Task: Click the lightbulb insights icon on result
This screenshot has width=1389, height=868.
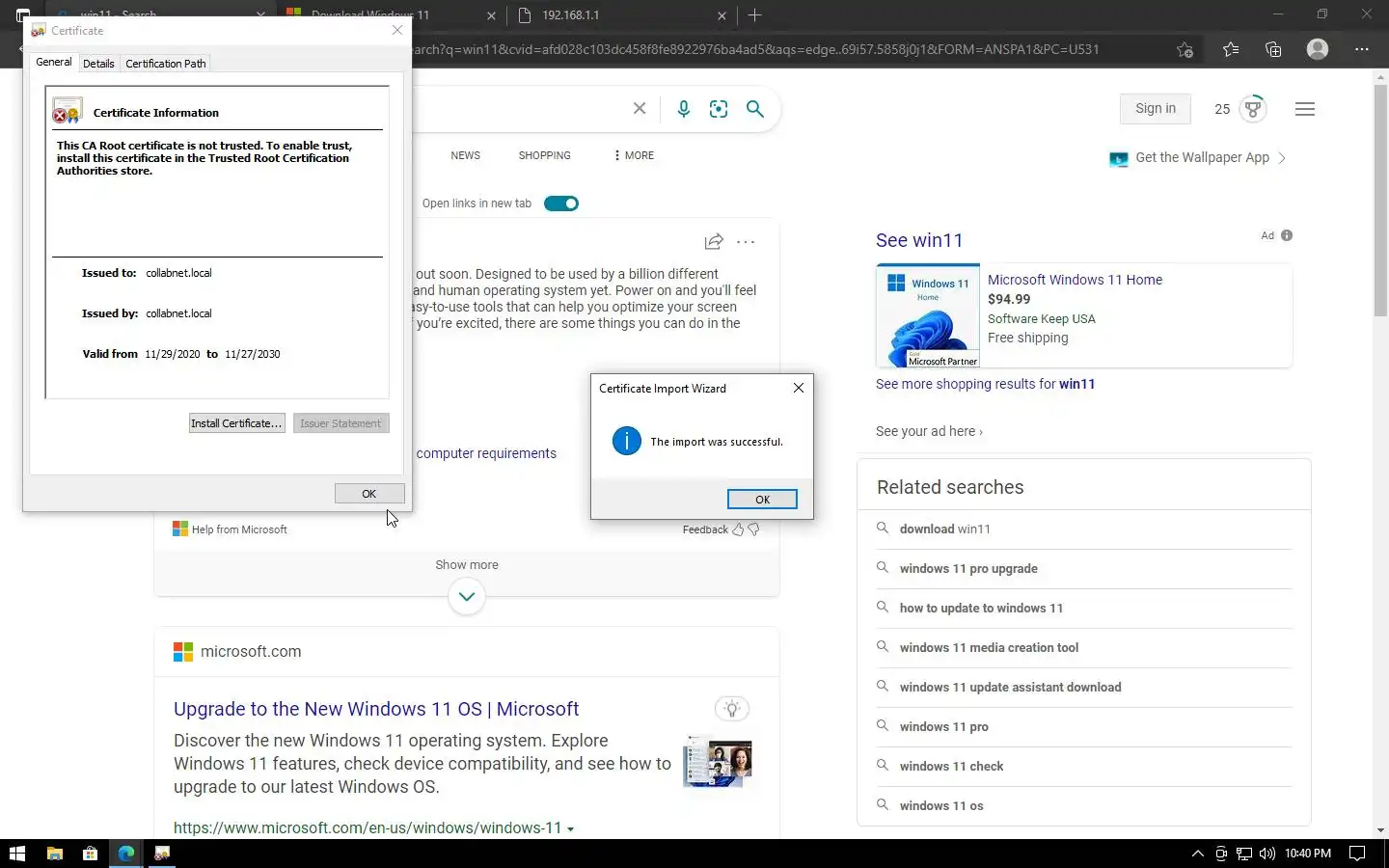Action: pos(732,709)
